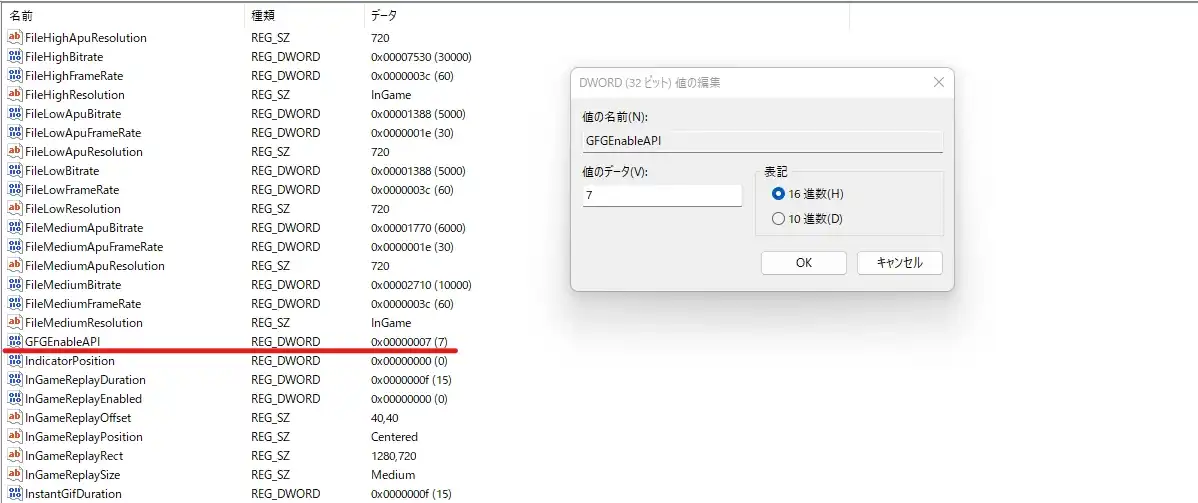
Task: Click the FileLowResolution string icon
Action: (15, 209)
